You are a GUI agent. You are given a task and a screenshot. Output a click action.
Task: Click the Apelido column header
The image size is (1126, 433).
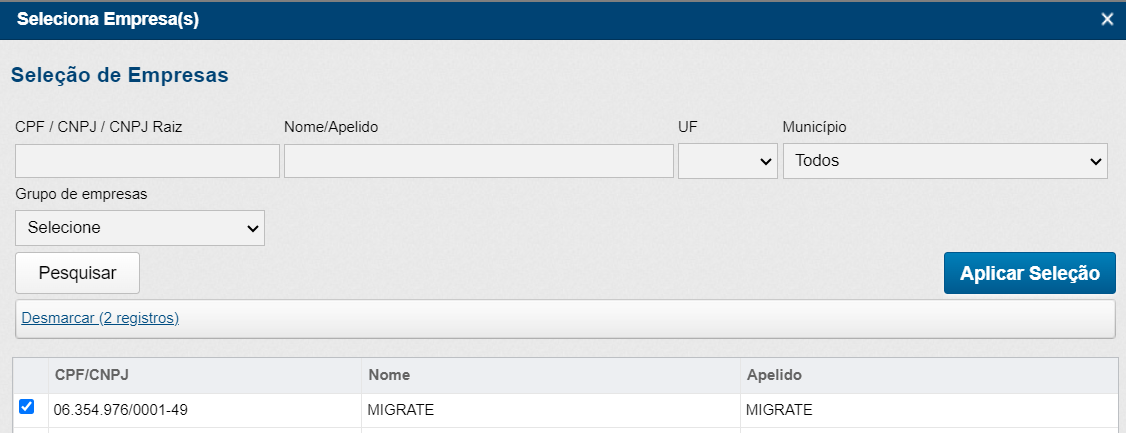tap(774, 374)
